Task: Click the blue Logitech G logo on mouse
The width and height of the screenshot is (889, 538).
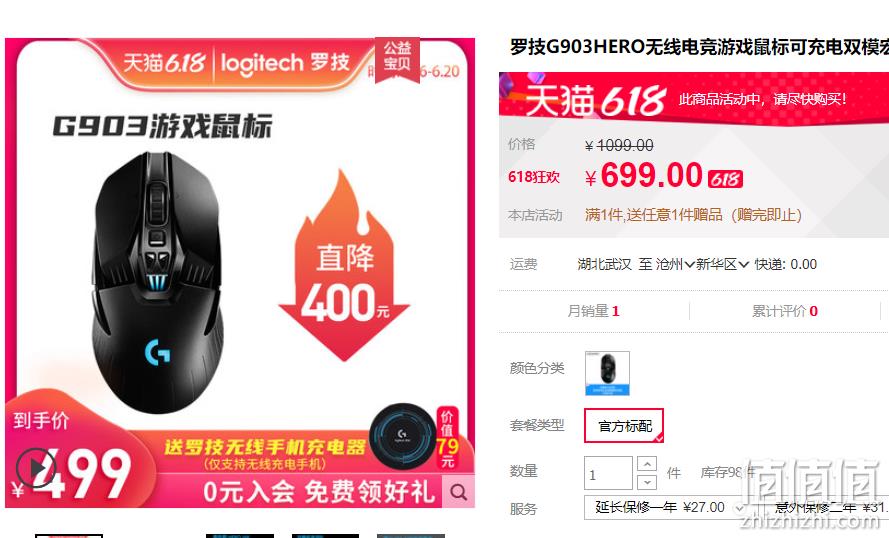Action: click(x=157, y=352)
